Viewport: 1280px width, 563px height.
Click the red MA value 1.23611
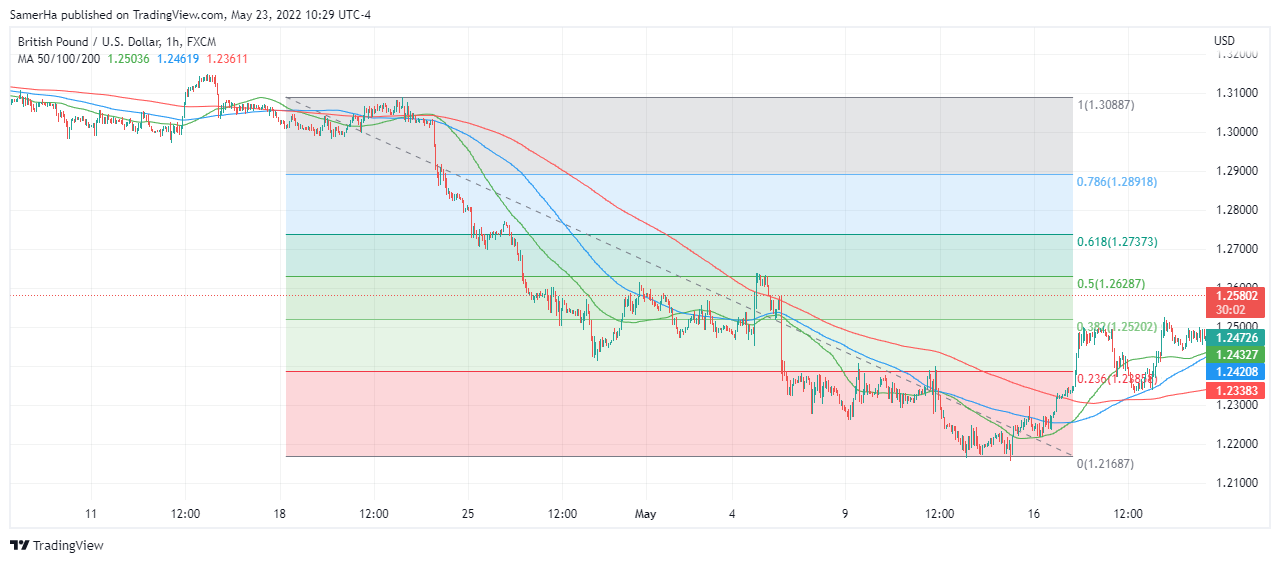(x=226, y=59)
